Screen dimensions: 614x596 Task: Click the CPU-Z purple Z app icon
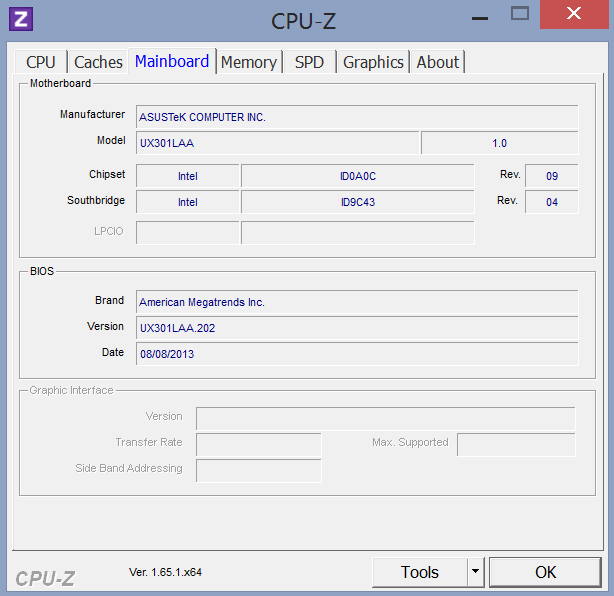(x=21, y=19)
